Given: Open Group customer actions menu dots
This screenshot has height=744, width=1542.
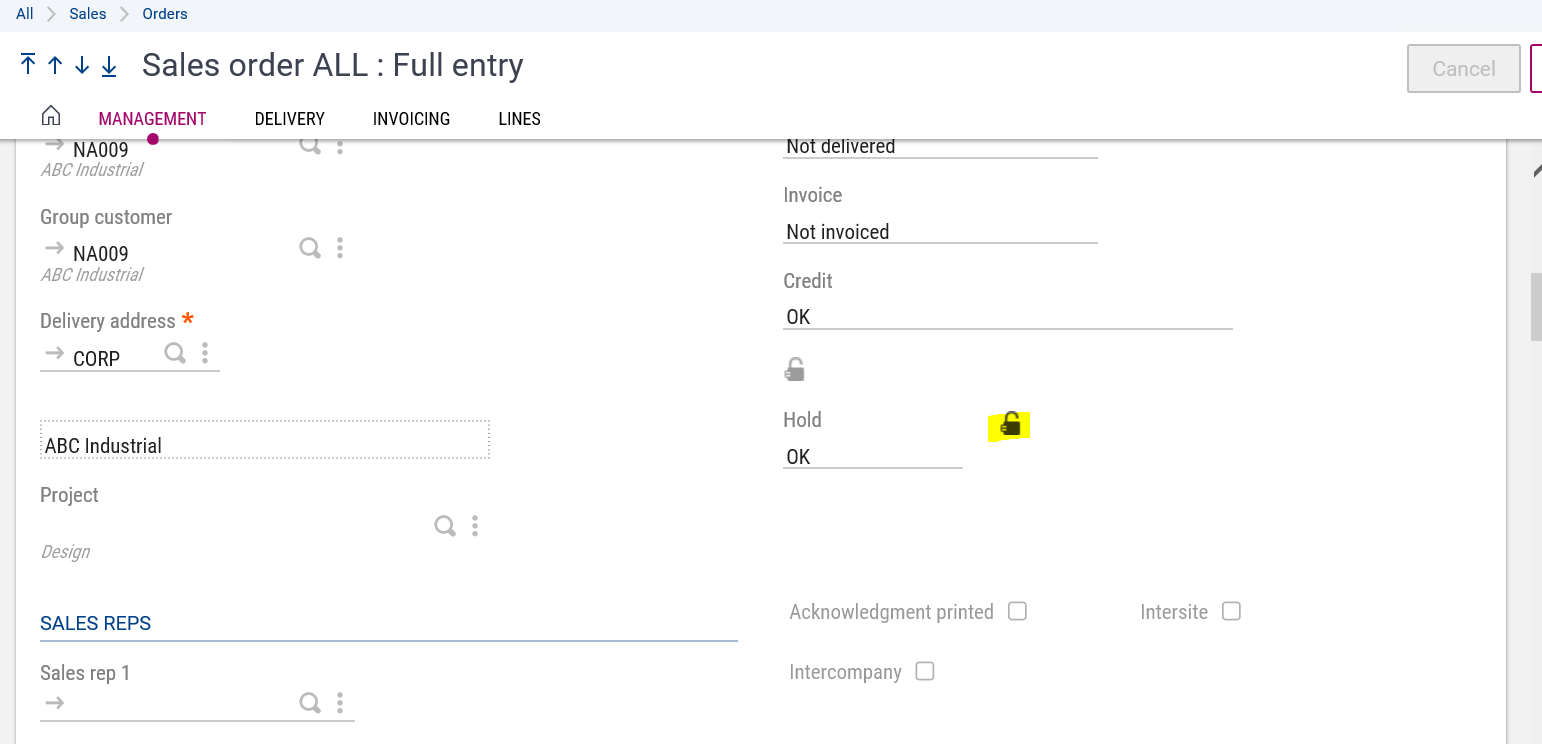Looking at the screenshot, I should 340,248.
